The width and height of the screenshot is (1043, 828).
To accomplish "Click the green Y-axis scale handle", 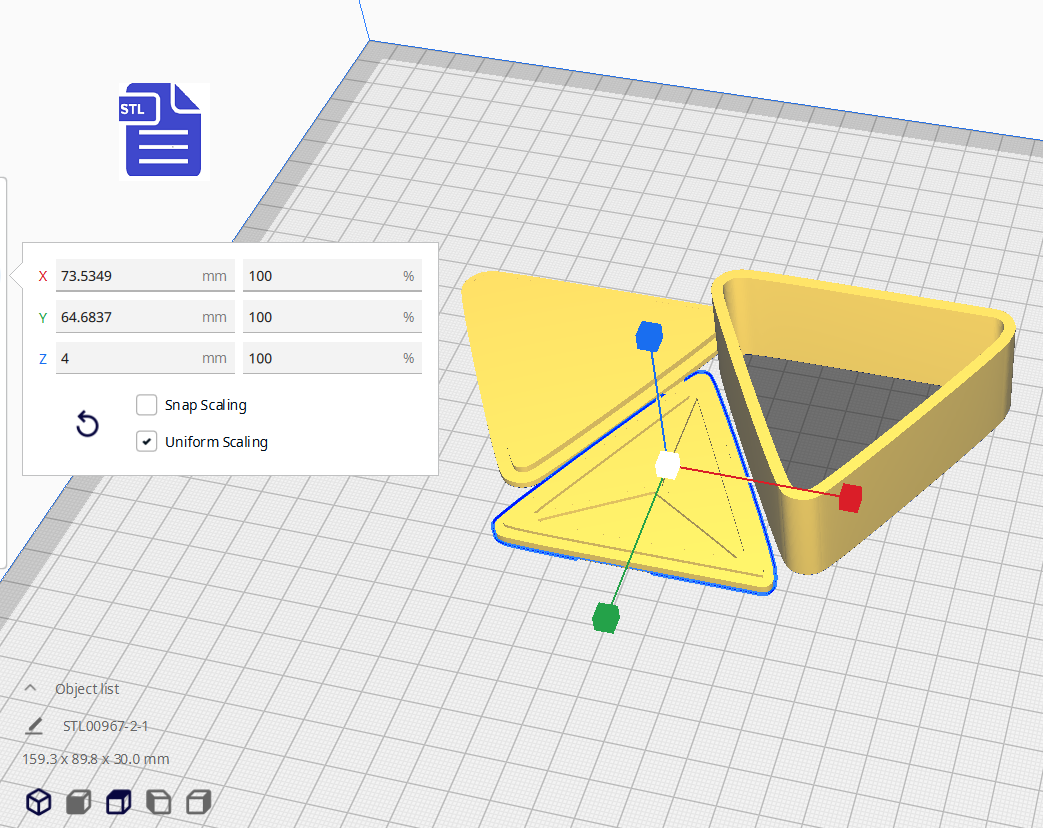I will click(605, 618).
